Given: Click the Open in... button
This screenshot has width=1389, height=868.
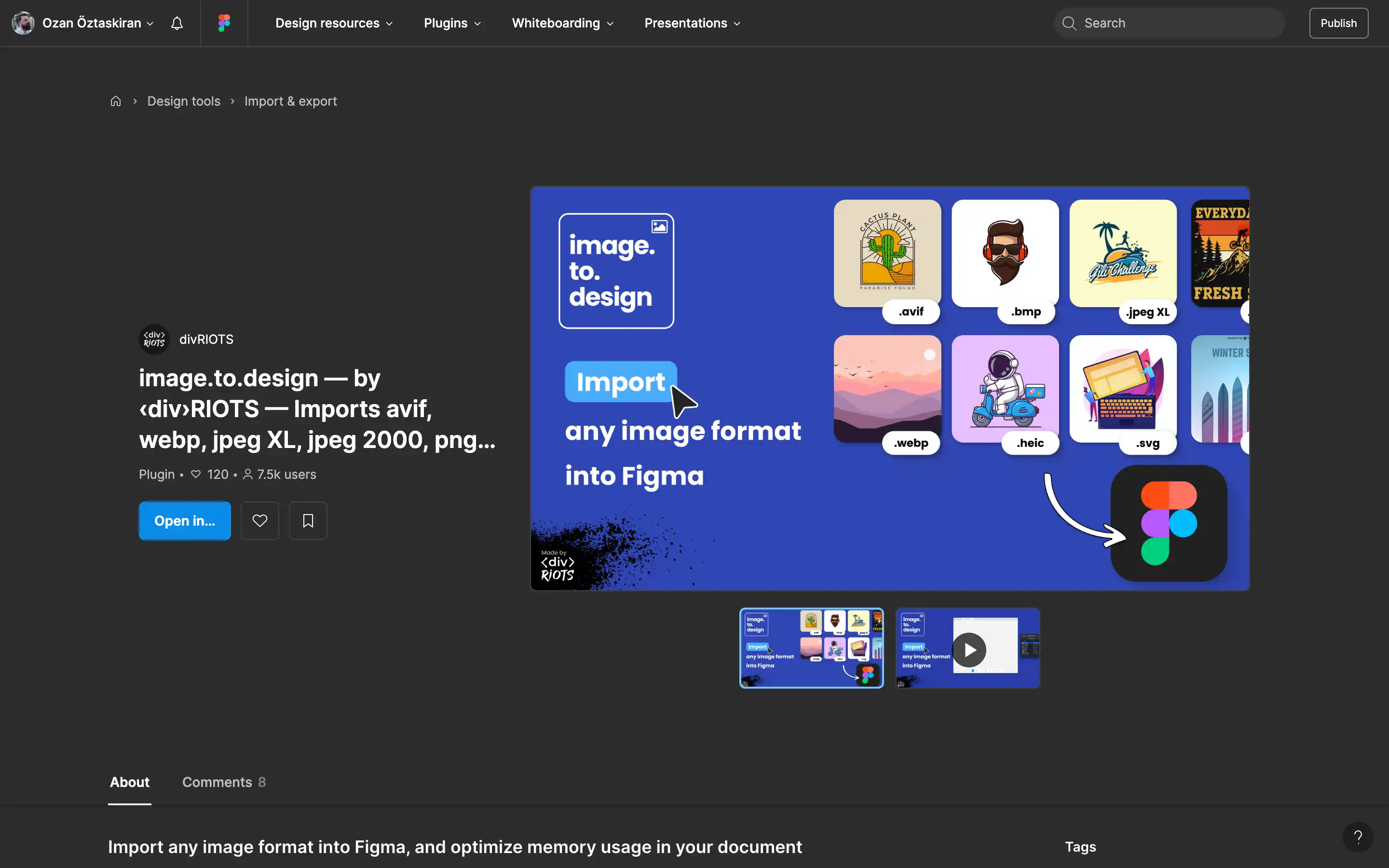Looking at the screenshot, I should (185, 520).
